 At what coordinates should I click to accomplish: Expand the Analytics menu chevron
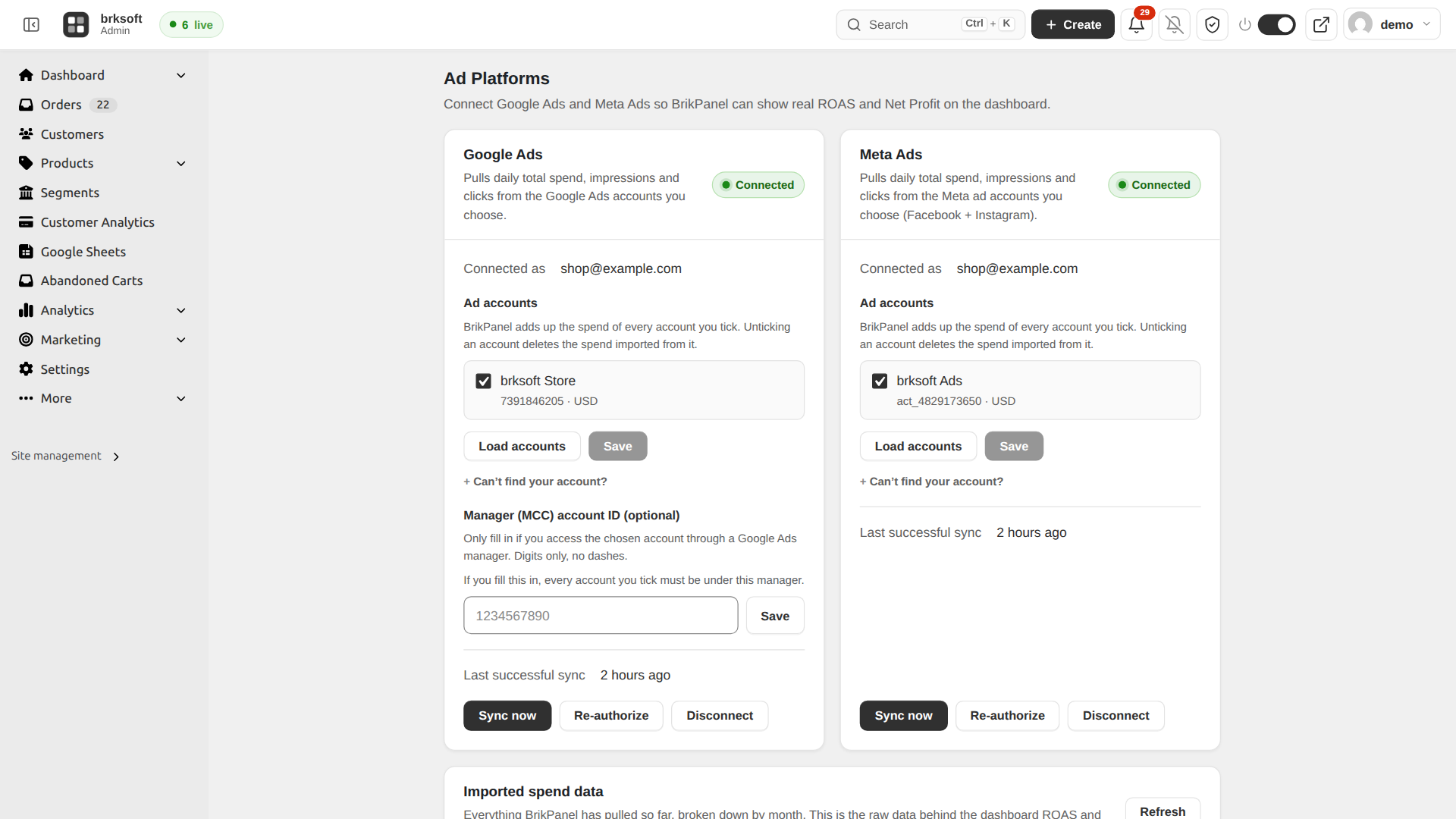click(x=181, y=310)
